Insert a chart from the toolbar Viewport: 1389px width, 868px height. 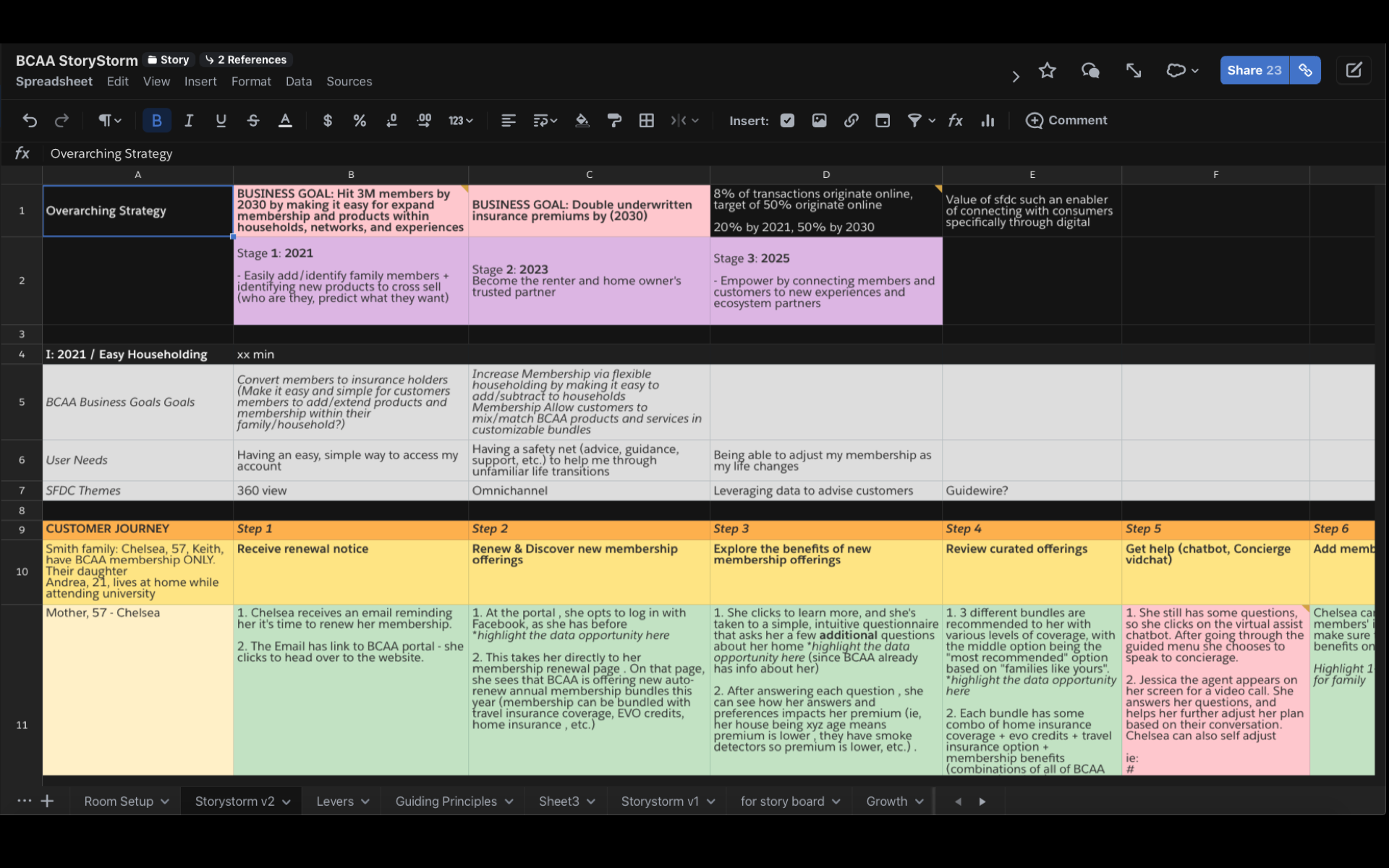(x=987, y=121)
